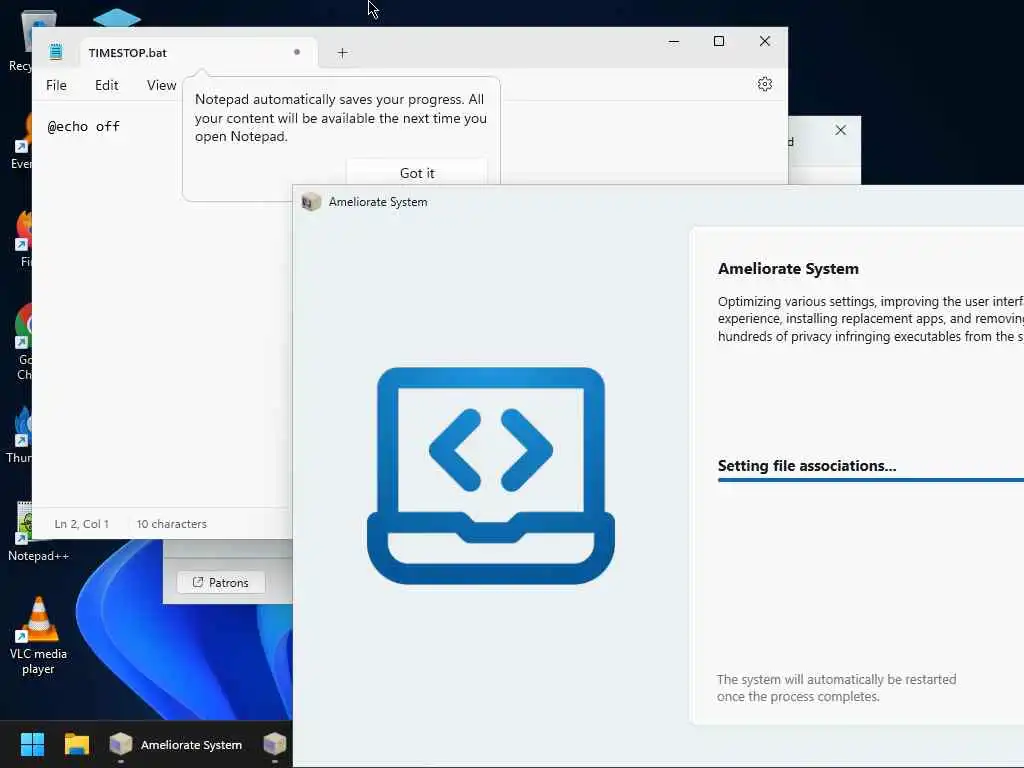
Task: Add a new Notepad tab
Action: 342,53
